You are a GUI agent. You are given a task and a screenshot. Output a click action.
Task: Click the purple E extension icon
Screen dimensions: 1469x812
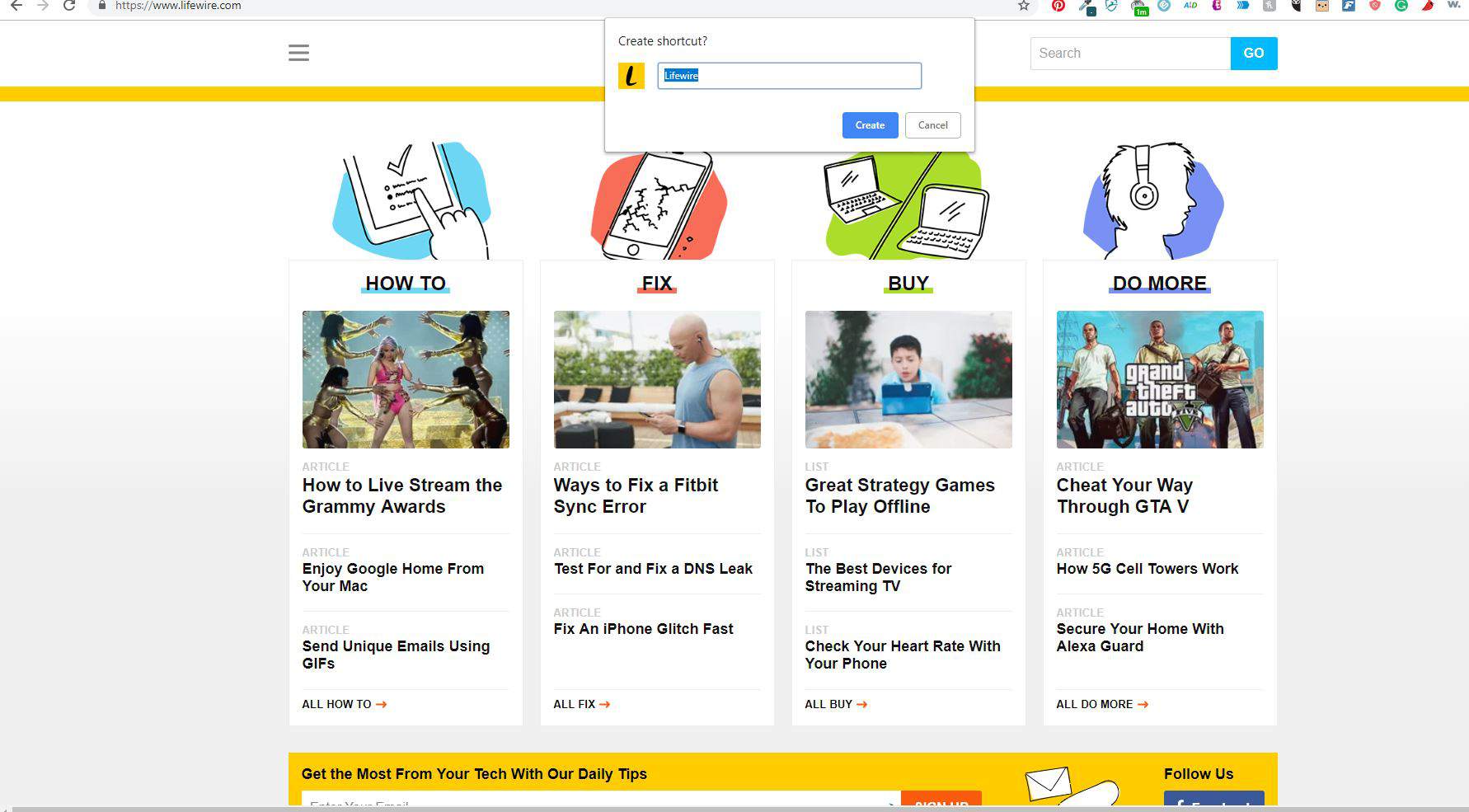point(1217,5)
